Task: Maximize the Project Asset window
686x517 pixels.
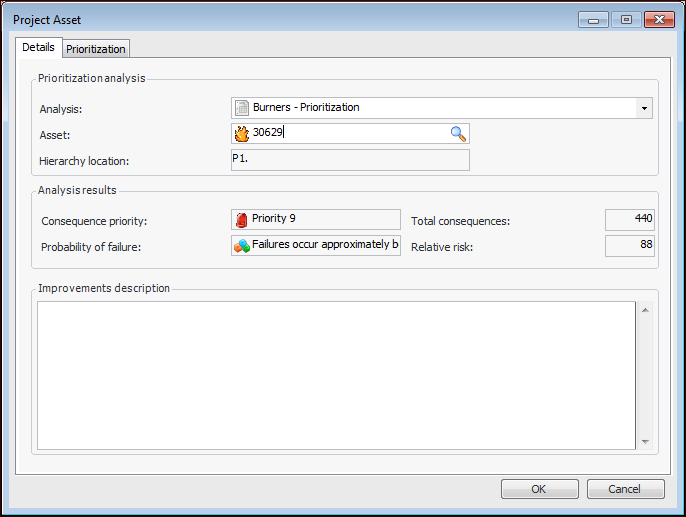Action: (626, 20)
